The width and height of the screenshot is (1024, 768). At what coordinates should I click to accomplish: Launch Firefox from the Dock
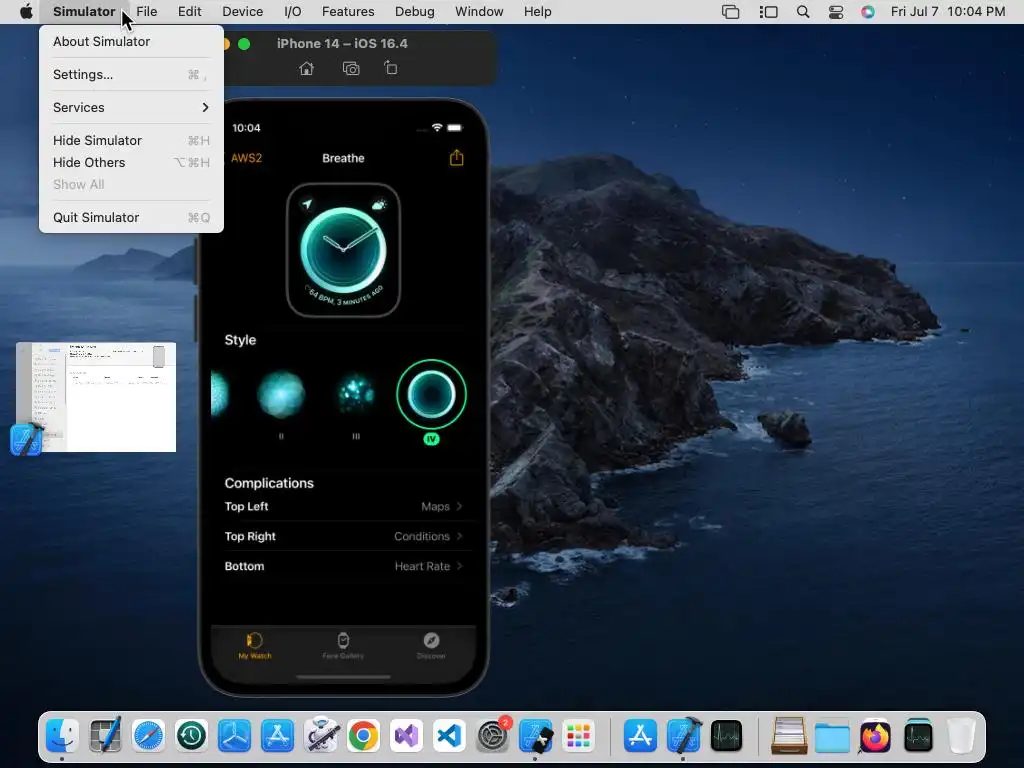[875, 736]
